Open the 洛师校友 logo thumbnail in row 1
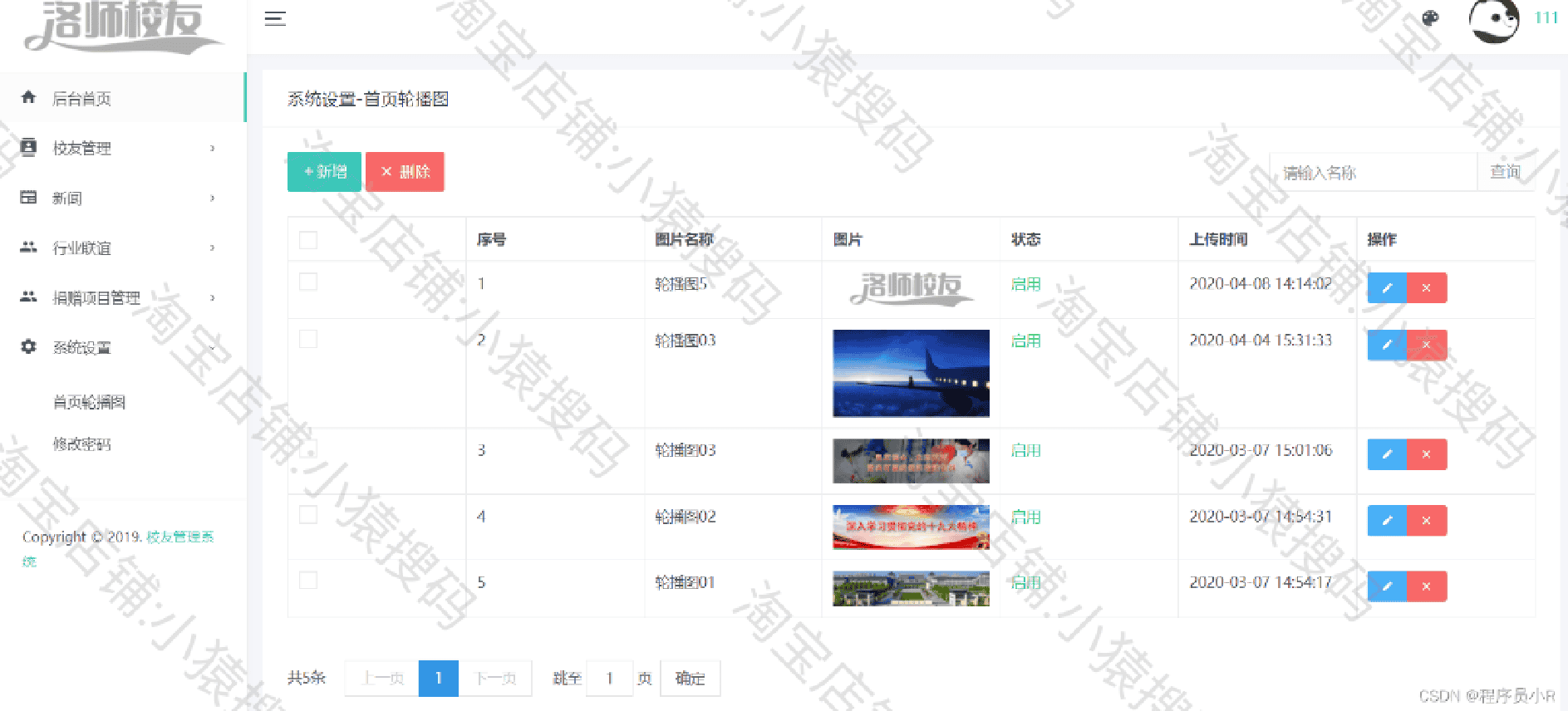Image resolution: width=1568 pixels, height=711 pixels. click(912, 289)
